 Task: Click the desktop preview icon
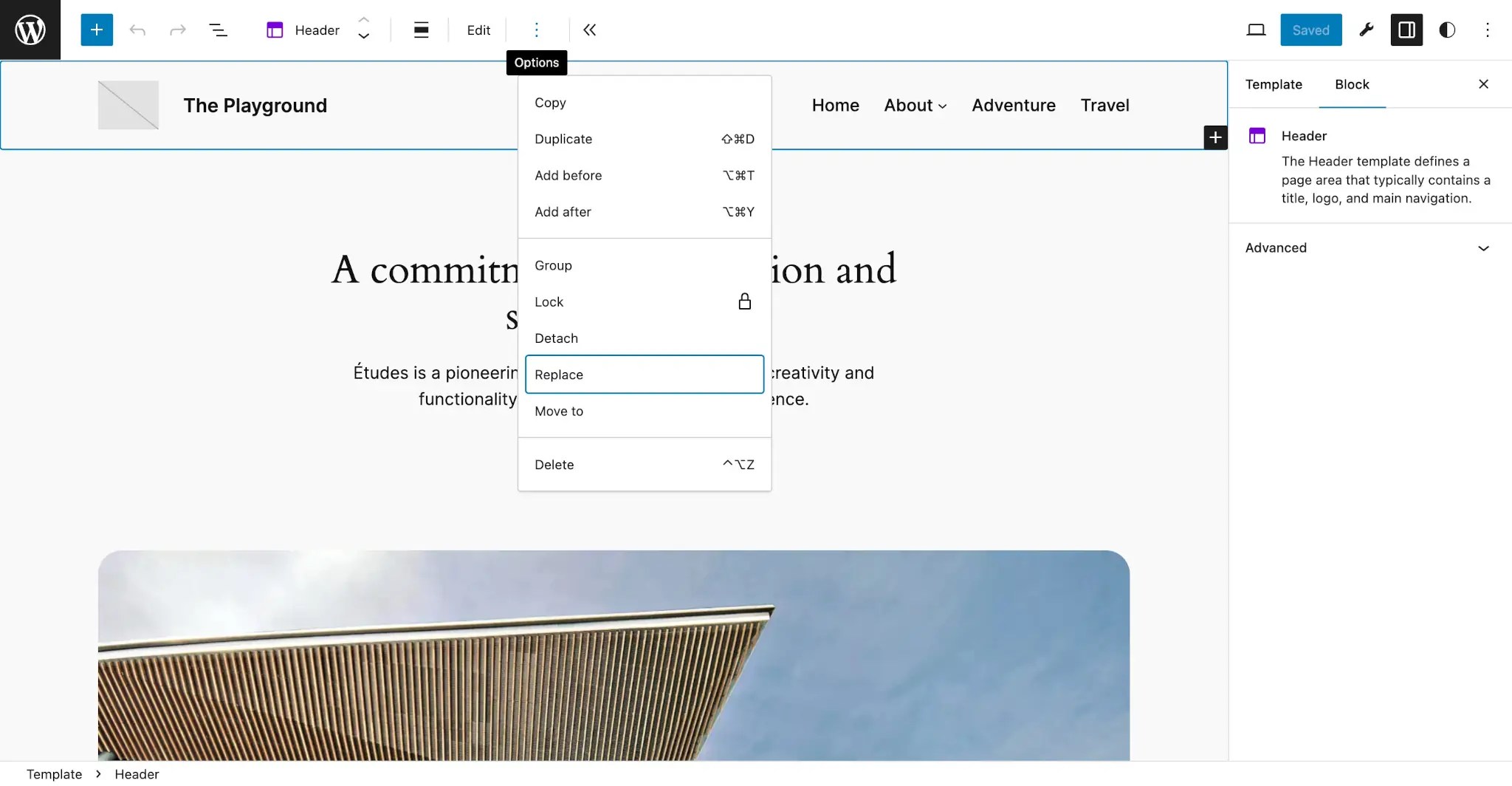coord(1256,30)
